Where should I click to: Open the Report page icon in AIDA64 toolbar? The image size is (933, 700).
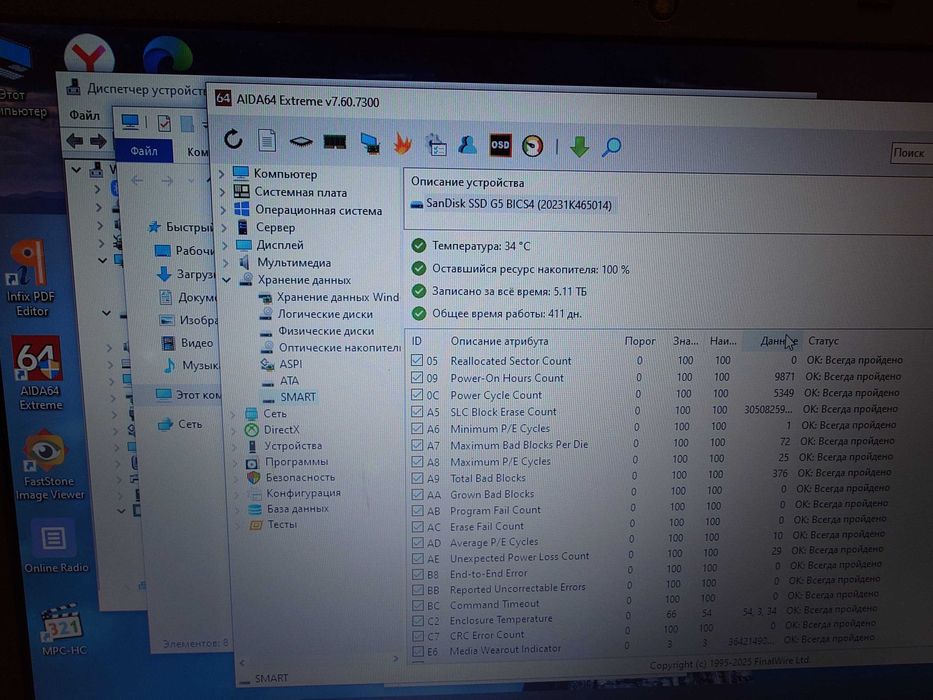[267, 141]
